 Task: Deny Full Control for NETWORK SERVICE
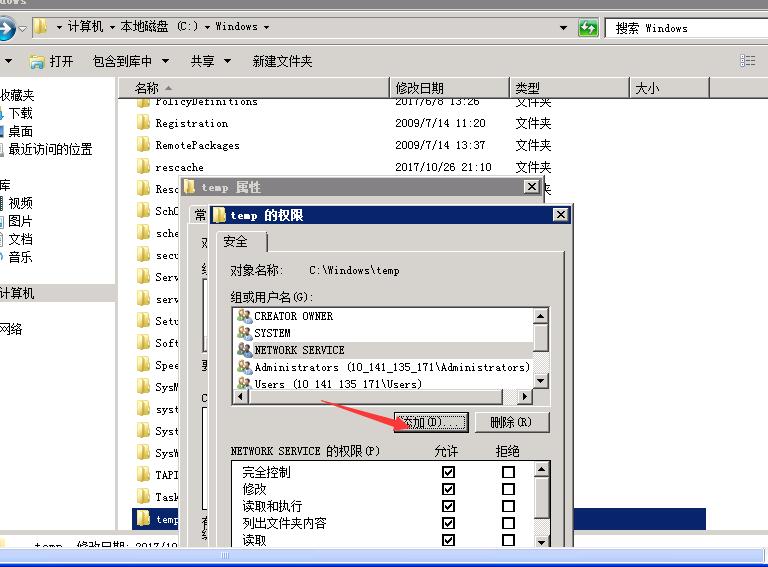[x=508, y=472]
